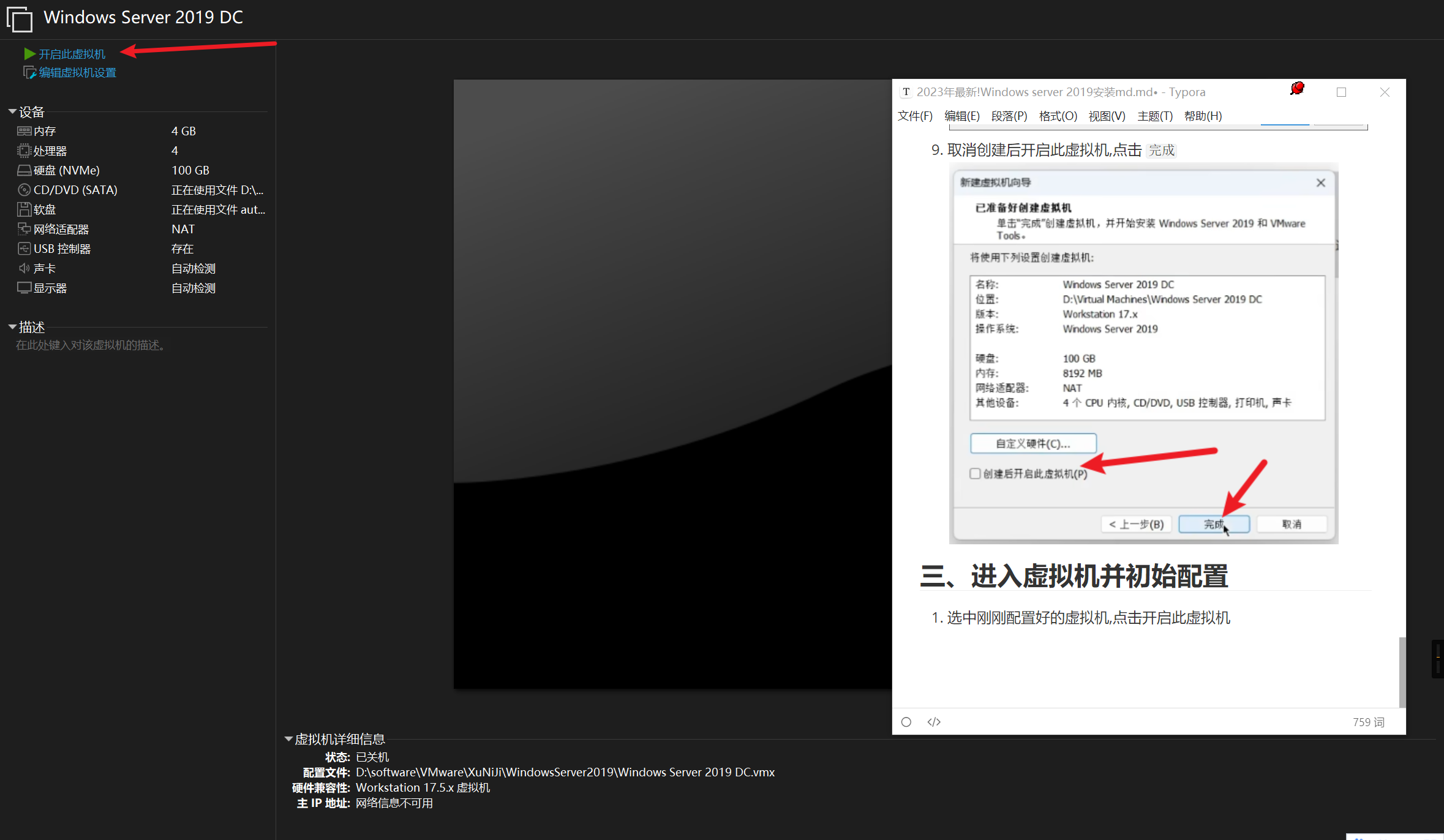The image size is (1444, 840).
Task: Open edit virtual machine settings link
Action: [77, 73]
